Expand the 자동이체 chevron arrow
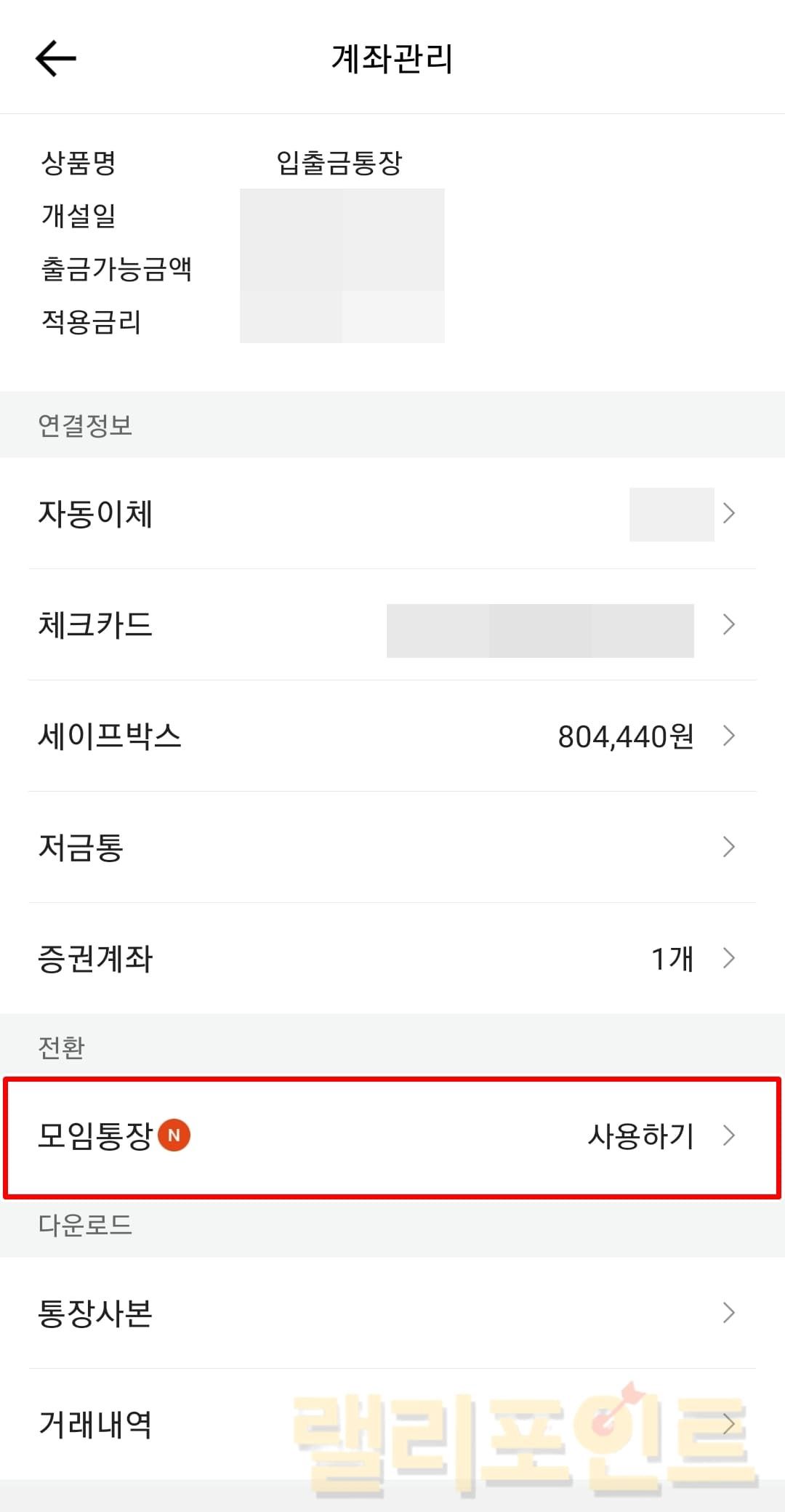Screen dimensions: 785x1512 click(729, 513)
